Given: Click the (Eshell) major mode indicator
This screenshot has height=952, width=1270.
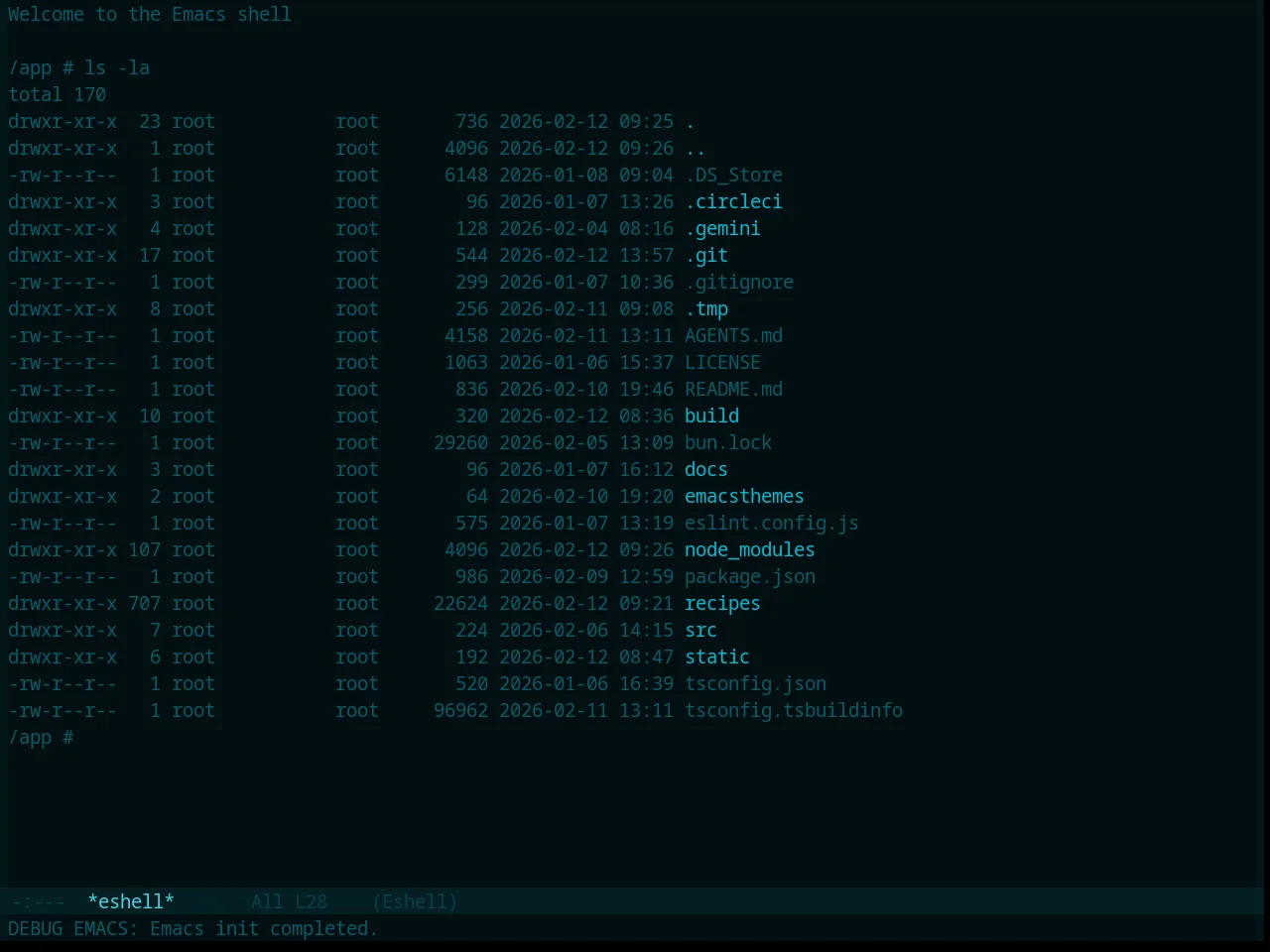Looking at the screenshot, I should pos(415,901).
